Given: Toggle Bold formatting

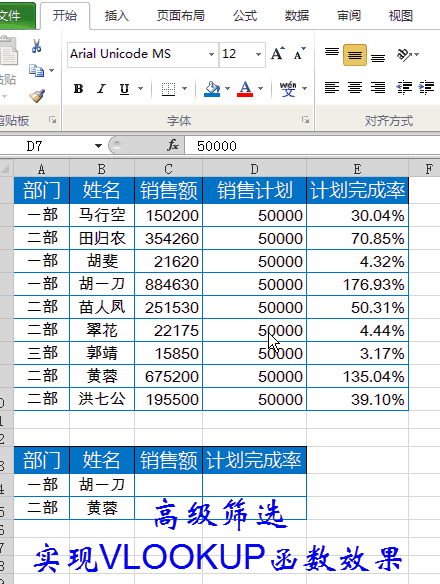Looking at the screenshot, I should (x=78, y=89).
